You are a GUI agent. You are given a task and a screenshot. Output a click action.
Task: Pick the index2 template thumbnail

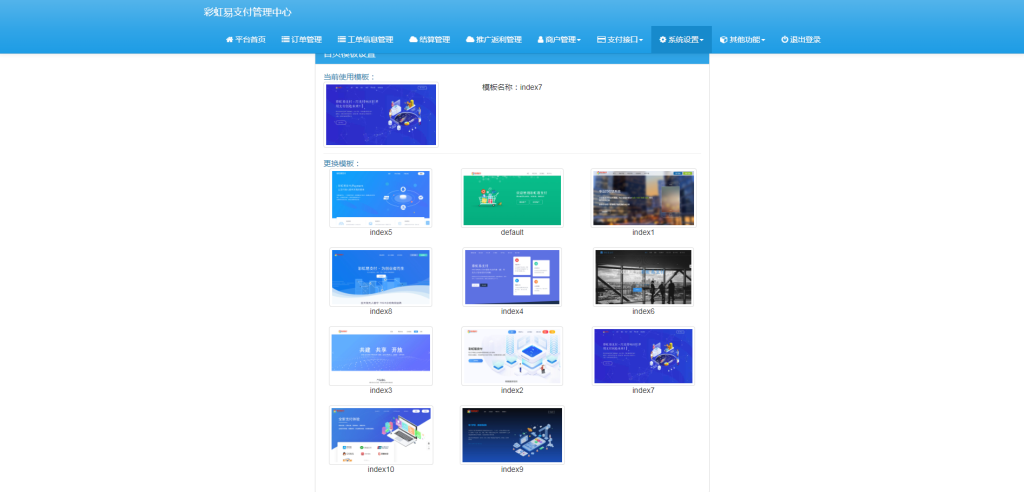point(512,356)
